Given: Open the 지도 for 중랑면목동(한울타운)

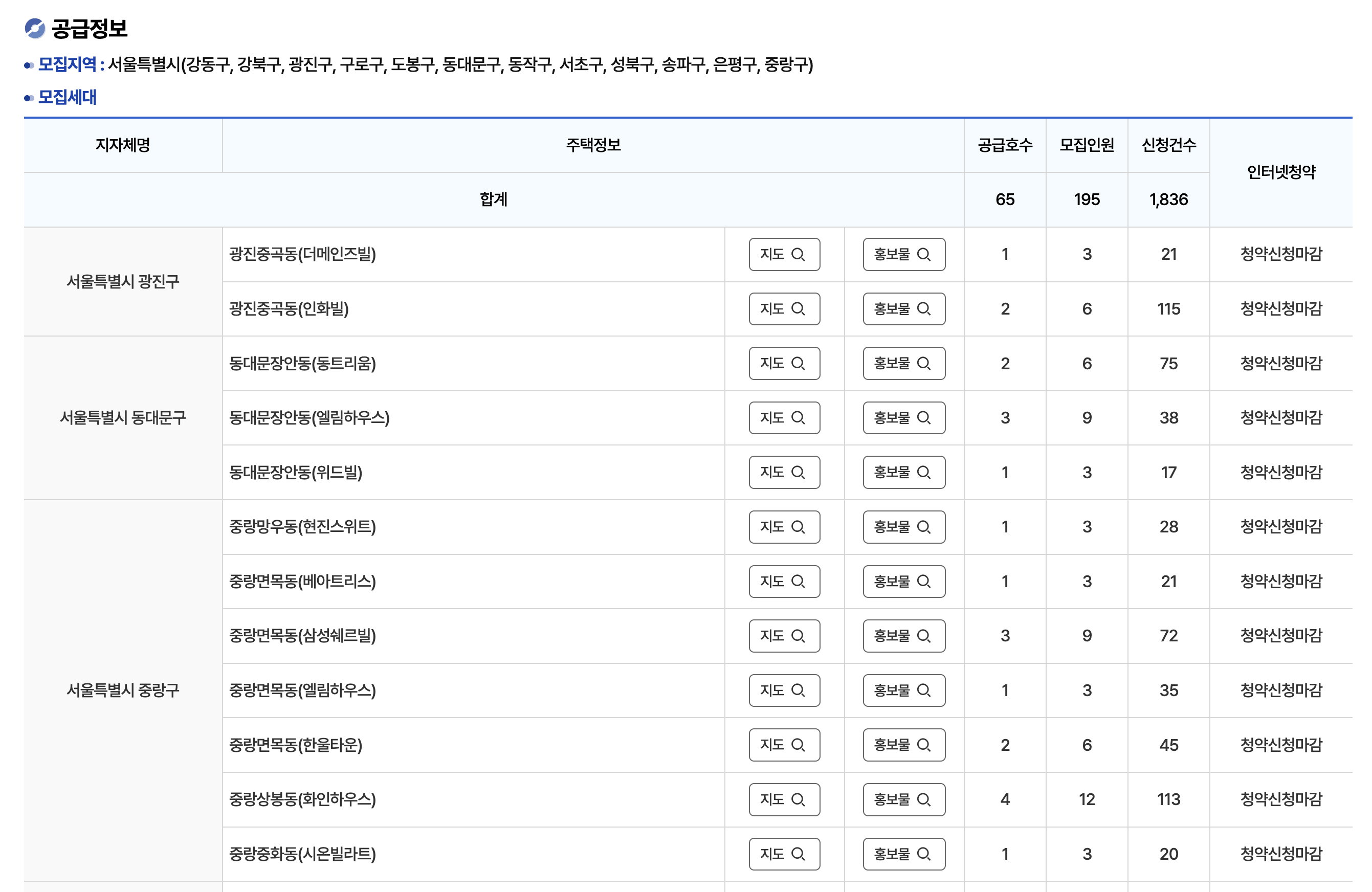Looking at the screenshot, I should point(784,745).
